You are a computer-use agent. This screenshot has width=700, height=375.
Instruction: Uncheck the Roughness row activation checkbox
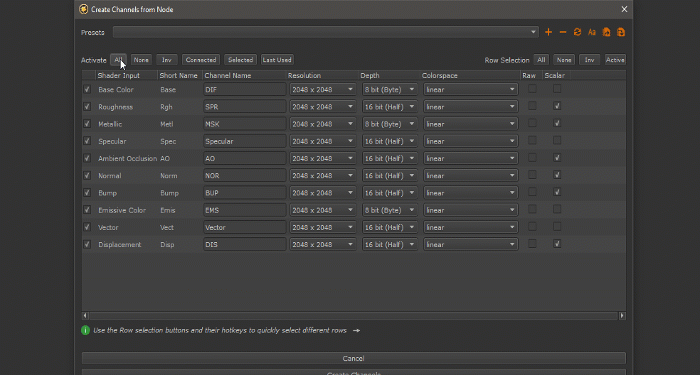tap(87, 107)
